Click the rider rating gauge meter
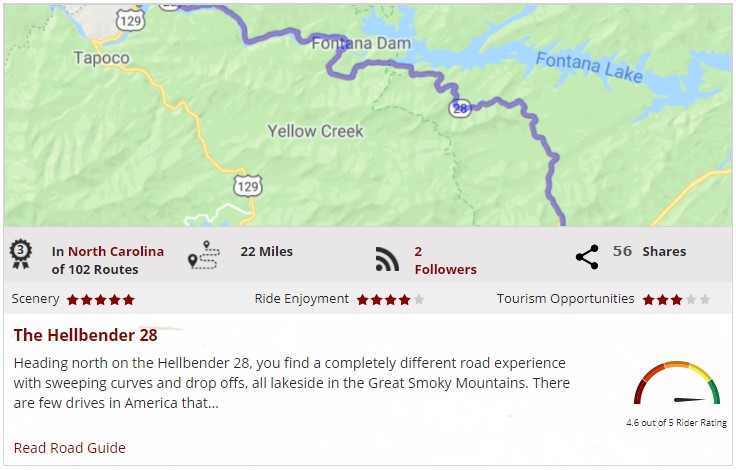This screenshot has width=736, height=470. click(676, 386)
